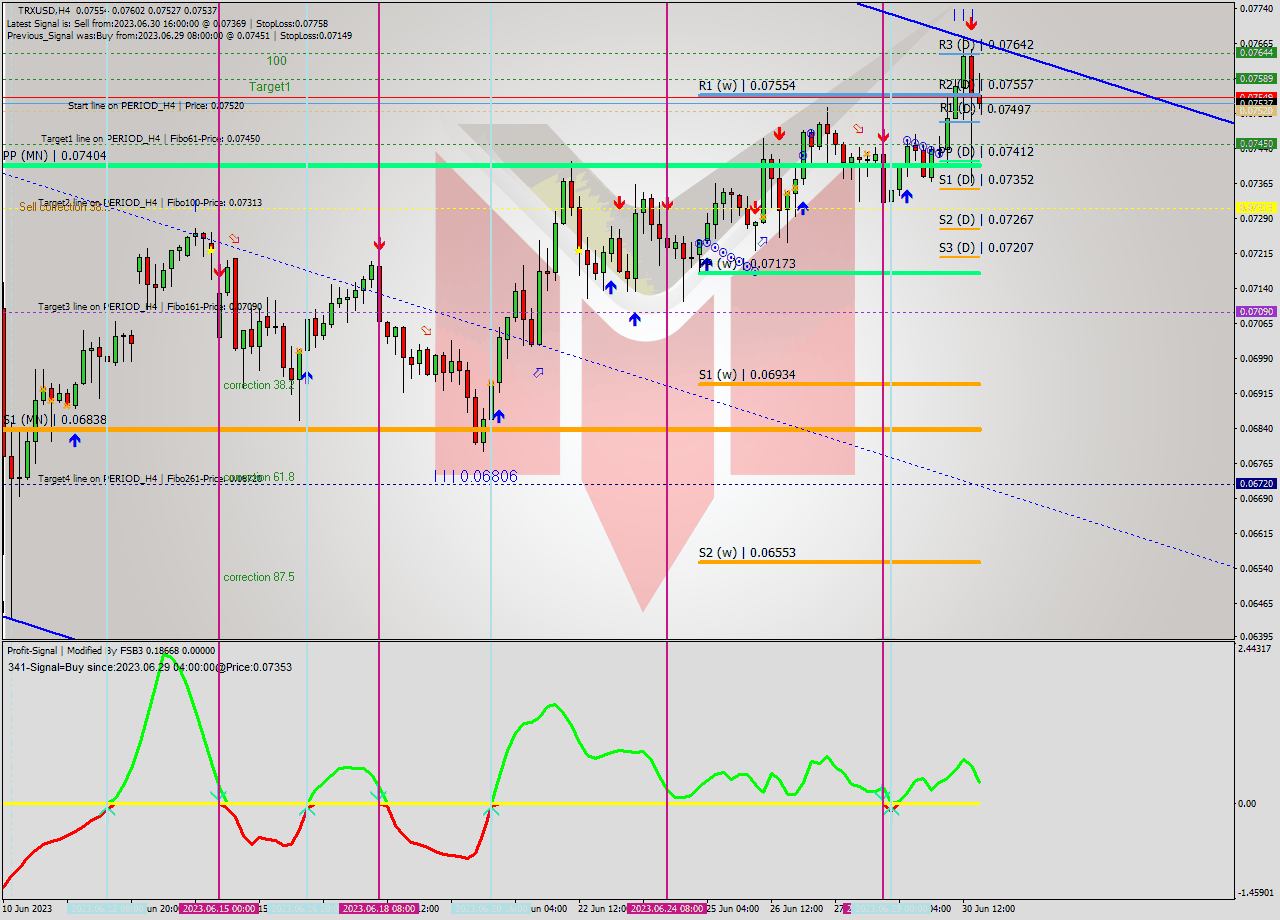
Task: Select the S2 (D) 0.07267 label
Action: [986, 219]
